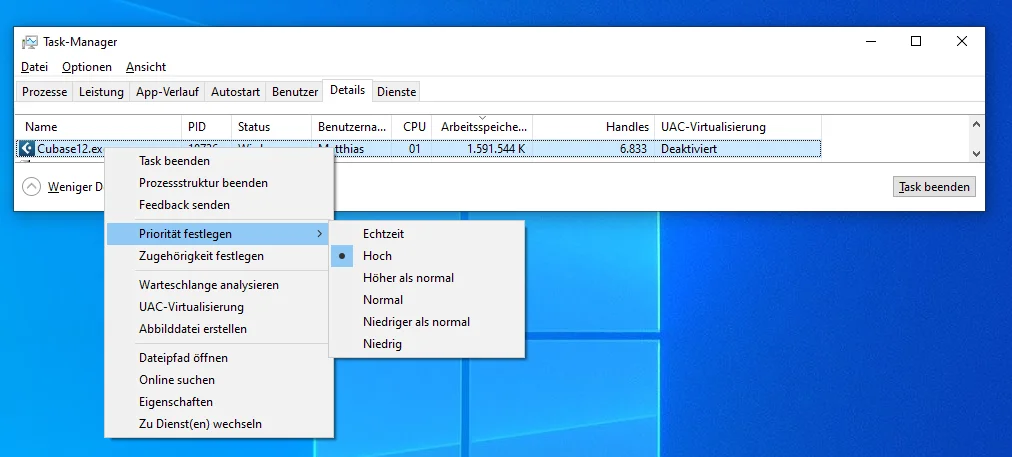Maximize the Task-Manager window
Viewport: 1012px width, 457px height.
tap(915, 41)
